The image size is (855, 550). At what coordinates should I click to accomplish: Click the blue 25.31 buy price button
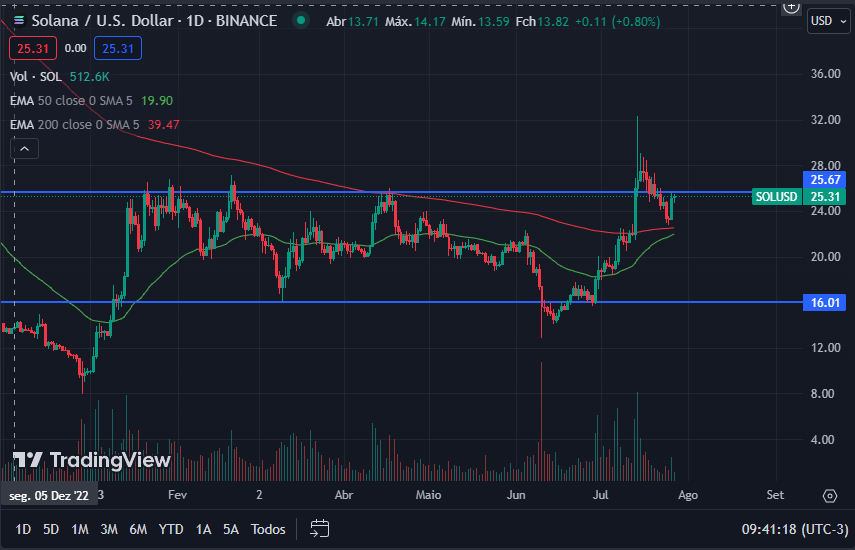coord(118,49)
